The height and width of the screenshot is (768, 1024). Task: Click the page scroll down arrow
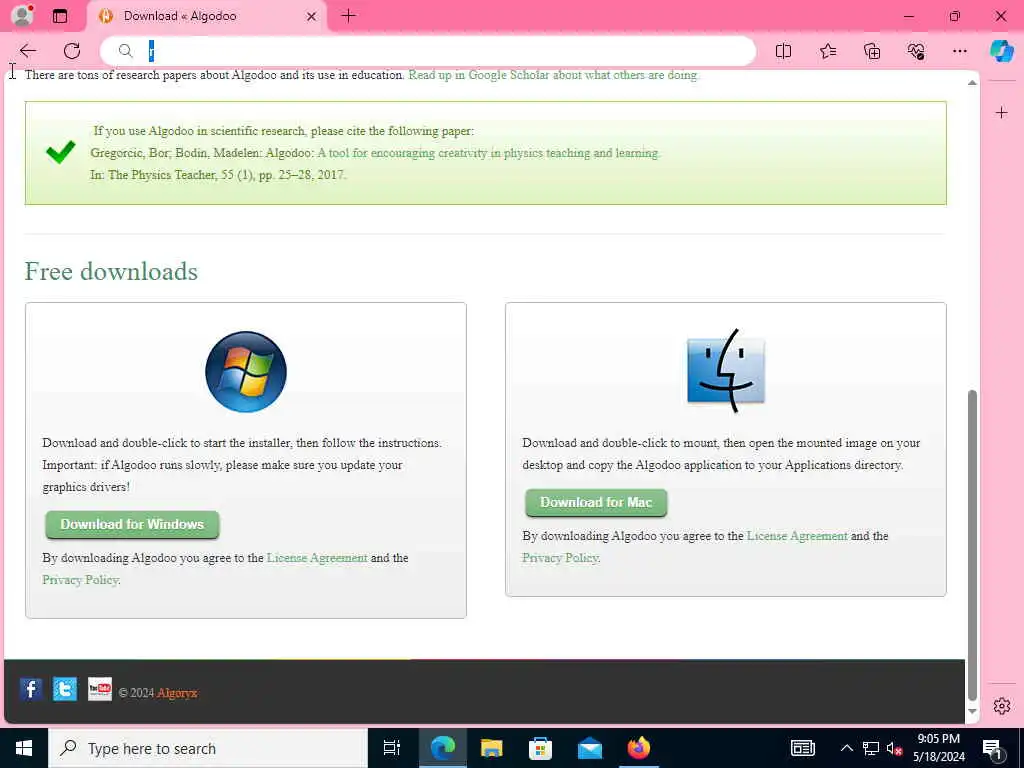(x=972, y=712)
